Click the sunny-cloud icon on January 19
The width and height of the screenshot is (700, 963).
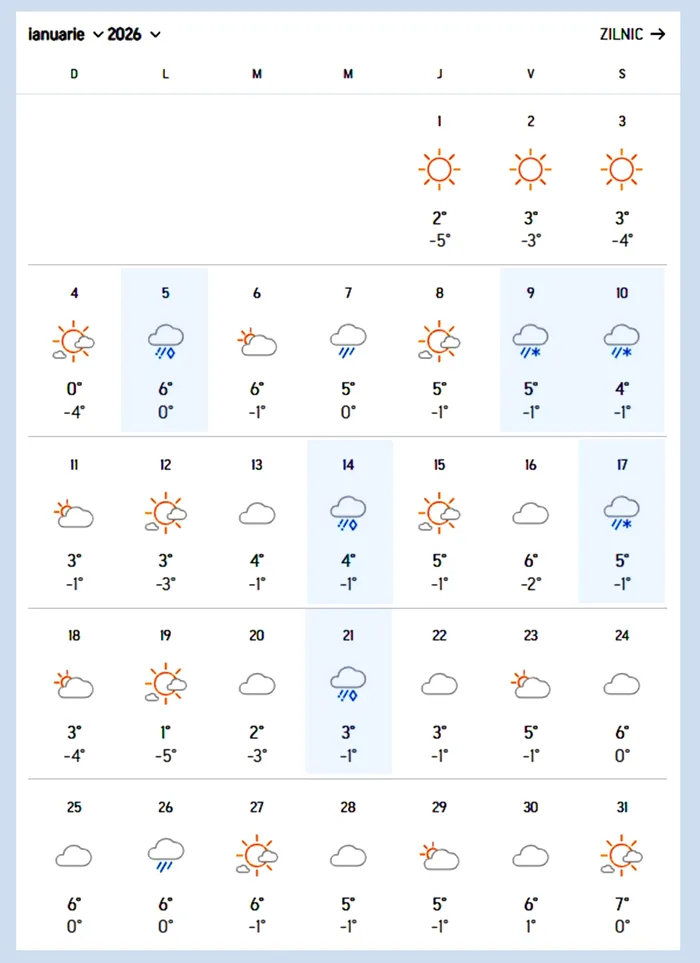coord(165,685)
